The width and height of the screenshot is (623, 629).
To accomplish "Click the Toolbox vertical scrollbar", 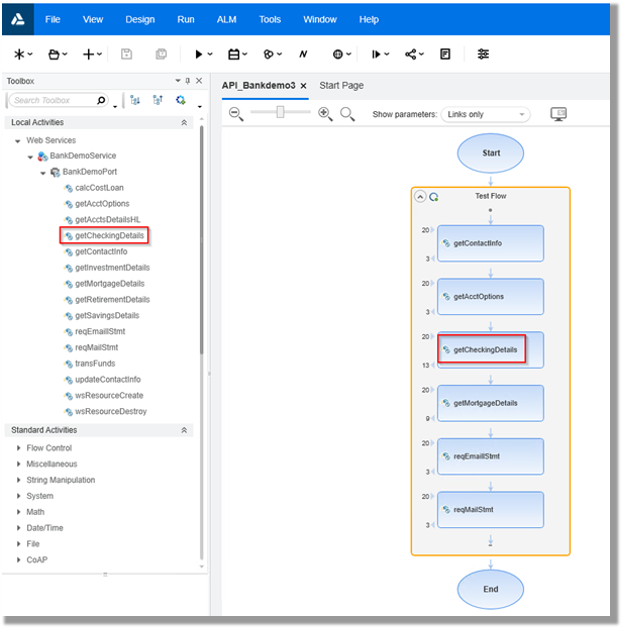I will pos(201,241).
